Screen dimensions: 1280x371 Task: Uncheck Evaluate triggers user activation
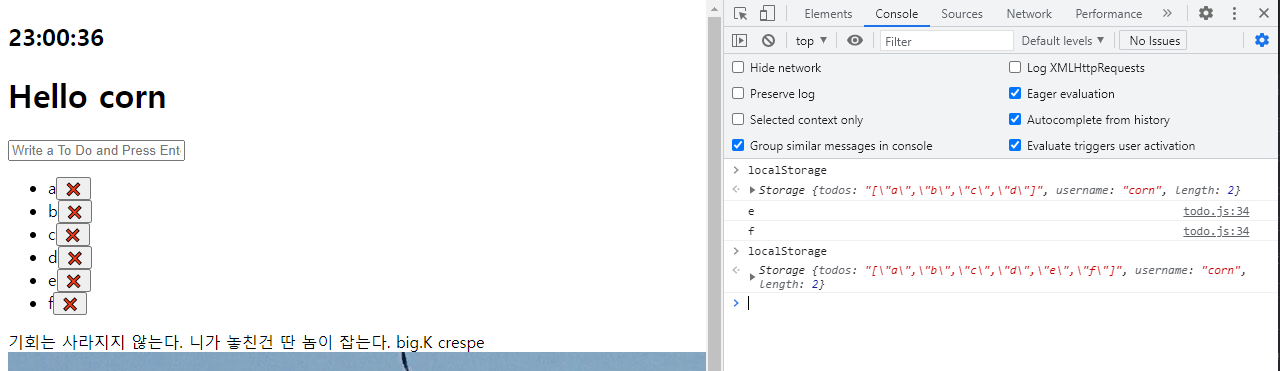1015,145
